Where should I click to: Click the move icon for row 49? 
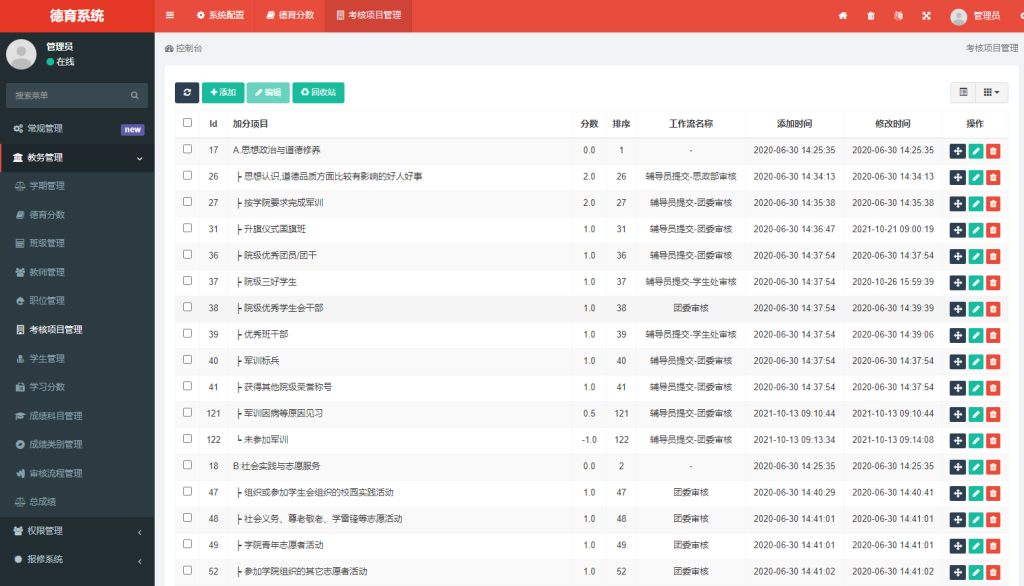957,546
